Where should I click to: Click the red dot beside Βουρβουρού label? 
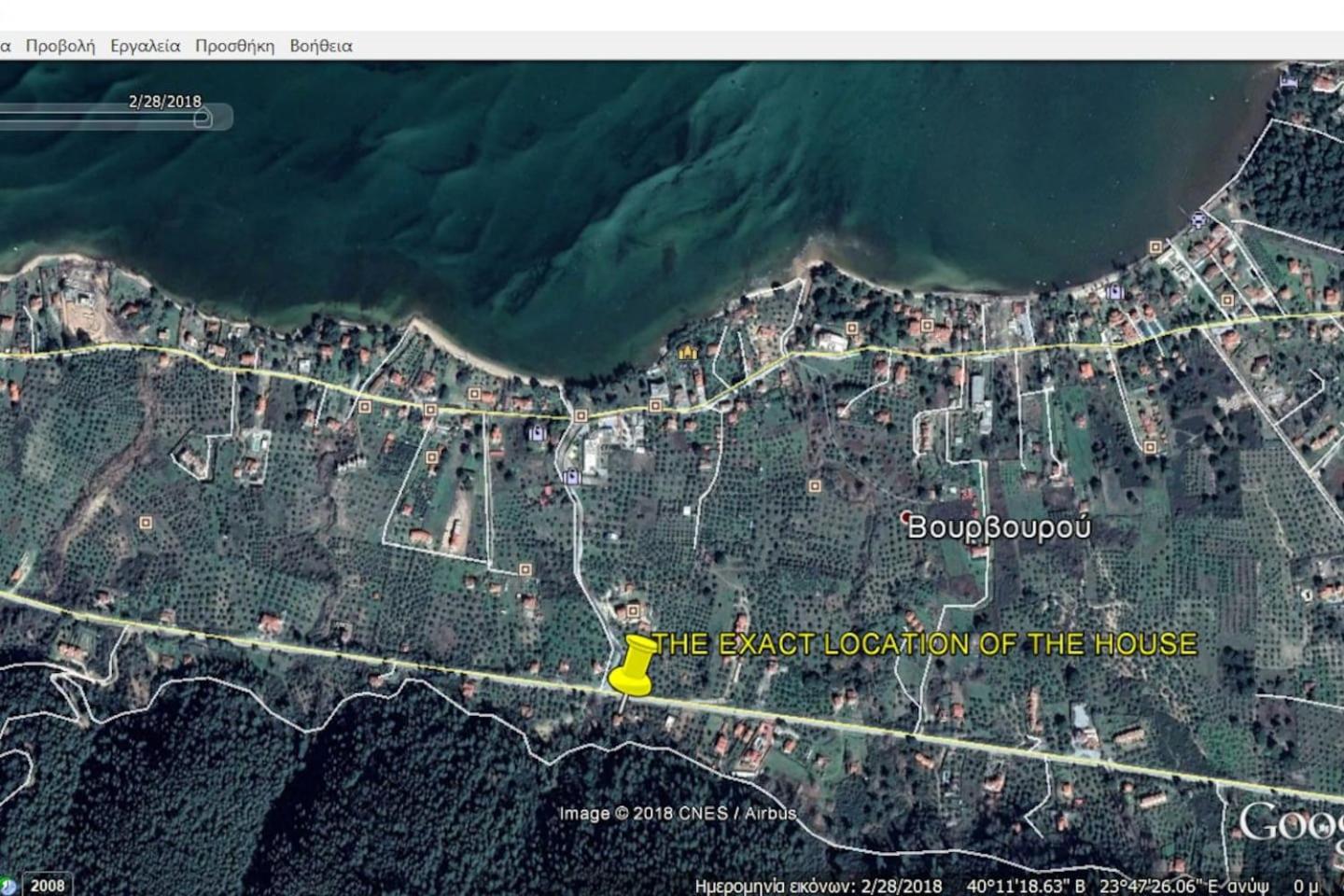click(905, 516)
